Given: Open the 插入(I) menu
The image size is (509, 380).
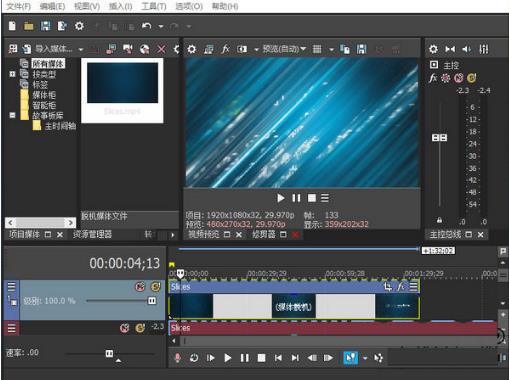Looking at the screenshot, I should point(120,6).
